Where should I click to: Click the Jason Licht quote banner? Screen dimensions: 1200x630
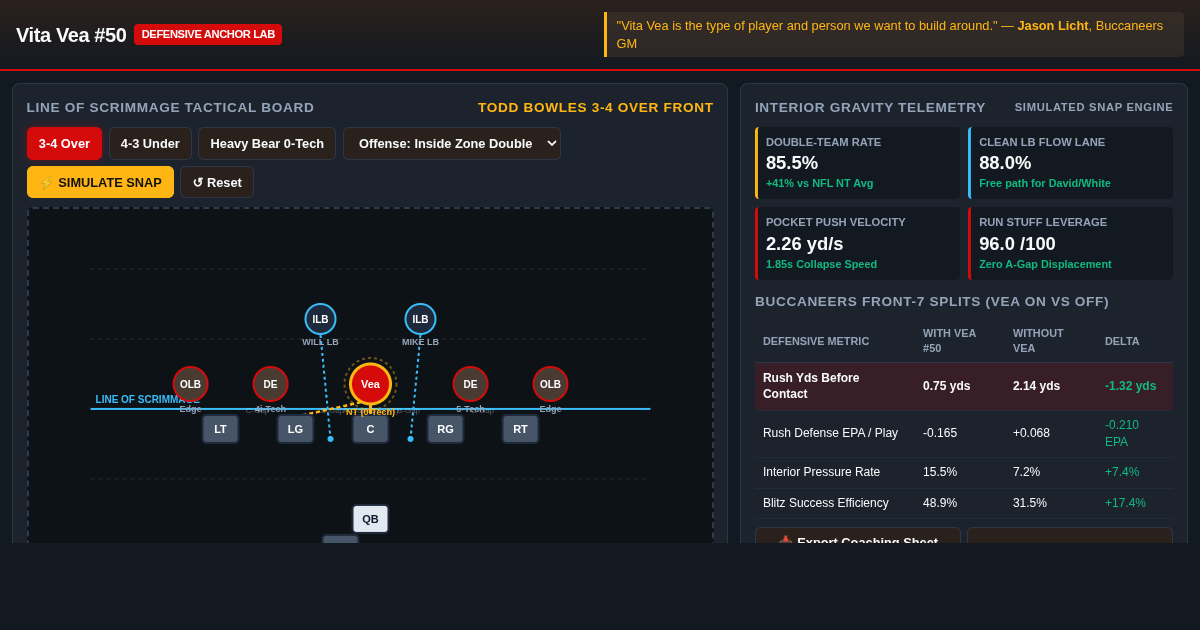[894, 34]
